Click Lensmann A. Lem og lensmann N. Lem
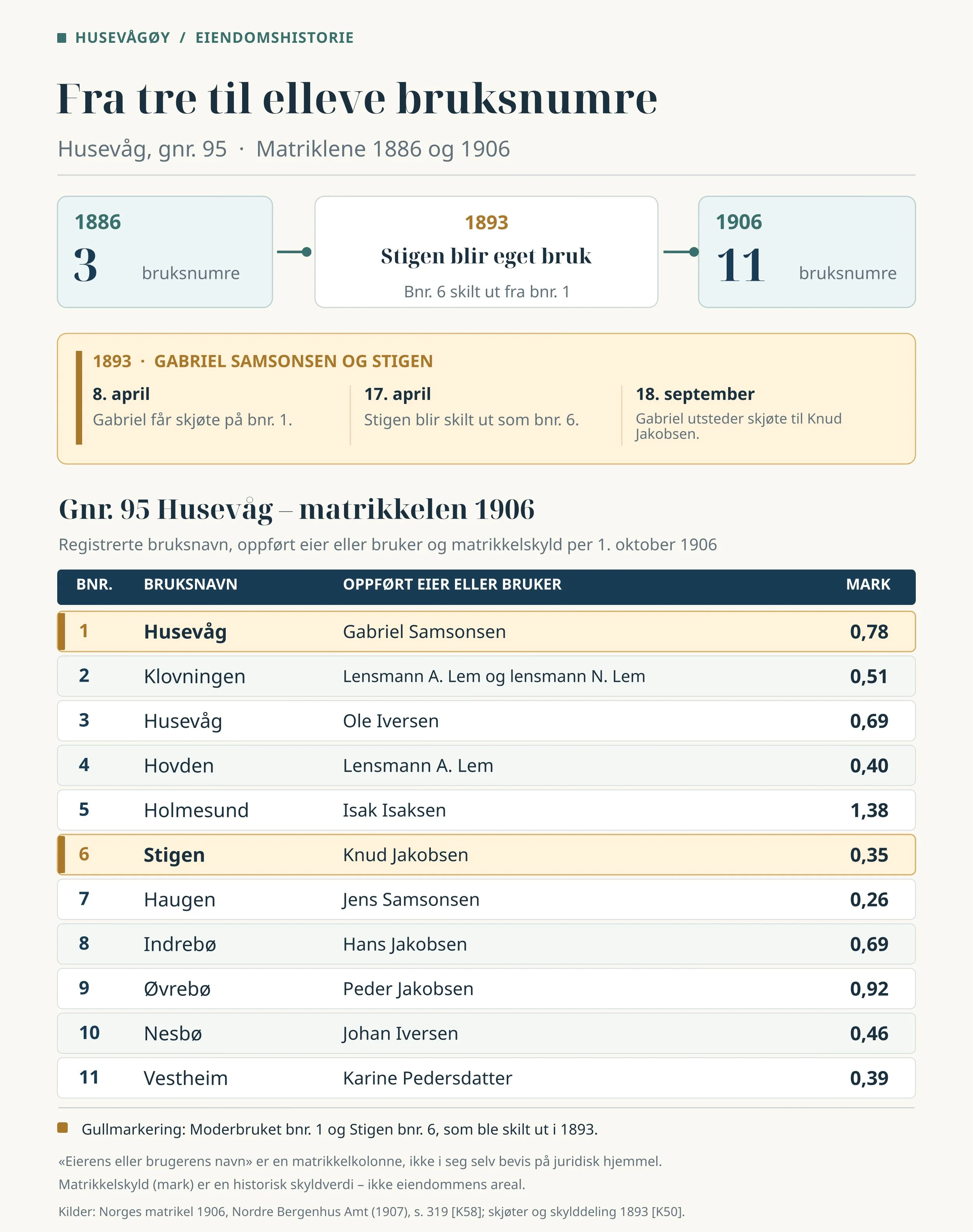The image size is (973, 1232). (494, 676)
